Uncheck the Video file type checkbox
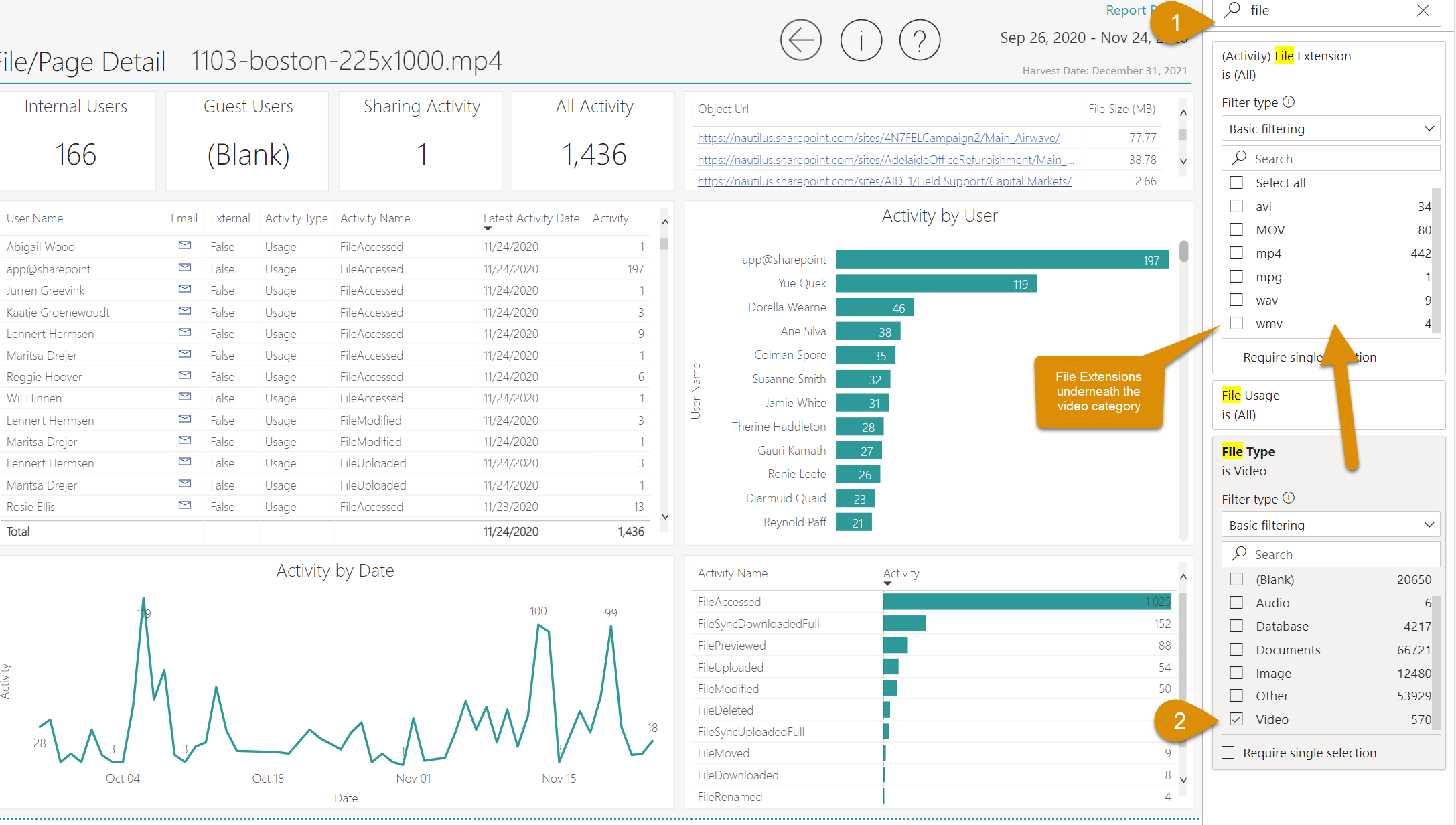 1236,719
